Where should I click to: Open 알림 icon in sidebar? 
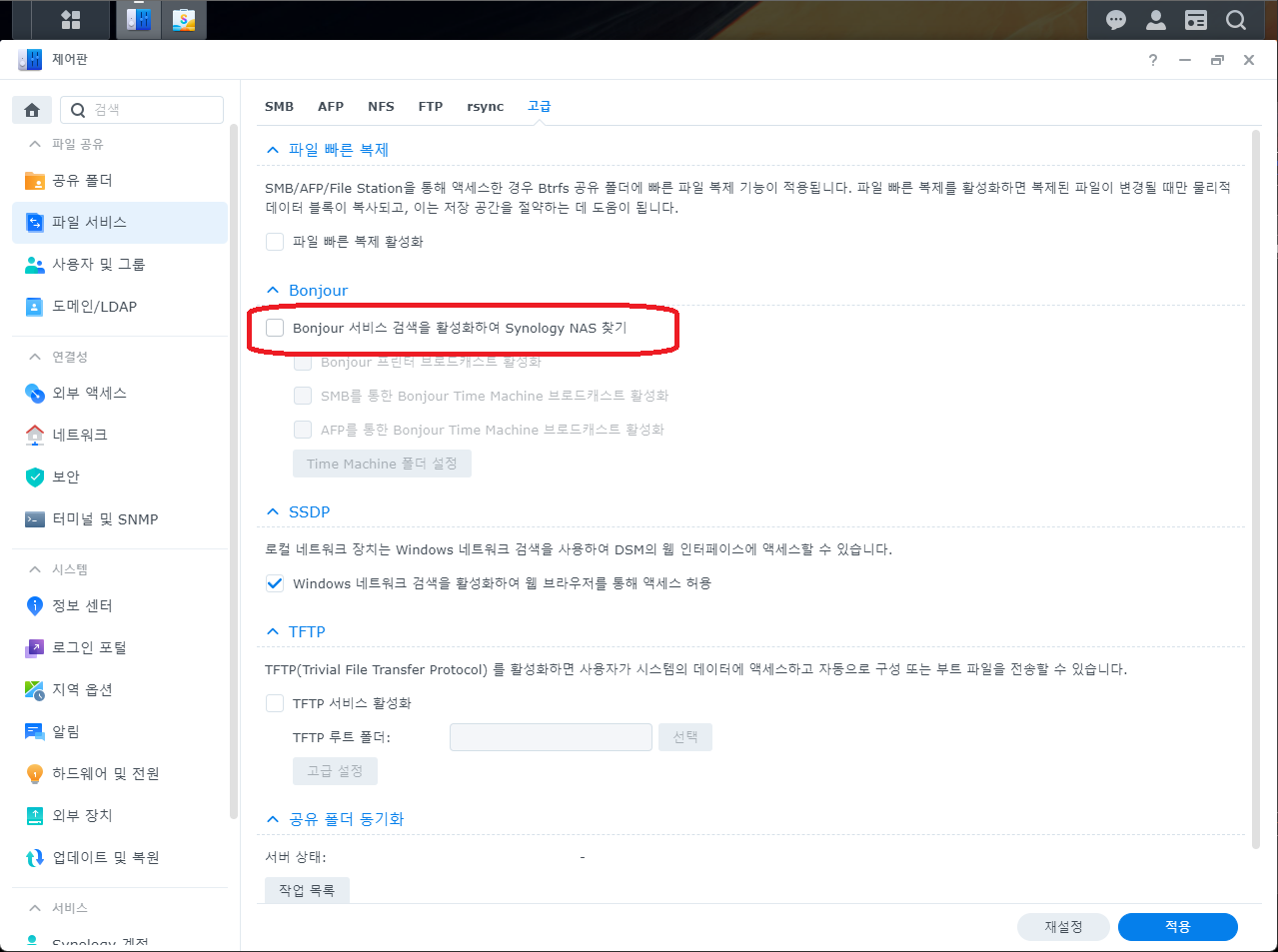pos(35,732)
